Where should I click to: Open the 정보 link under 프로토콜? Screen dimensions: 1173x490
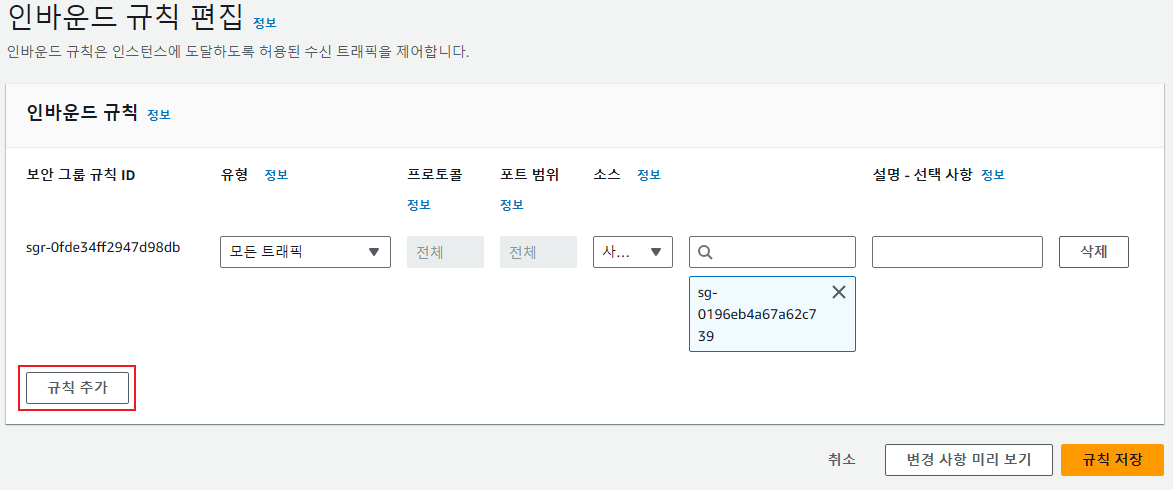[419, 205]
